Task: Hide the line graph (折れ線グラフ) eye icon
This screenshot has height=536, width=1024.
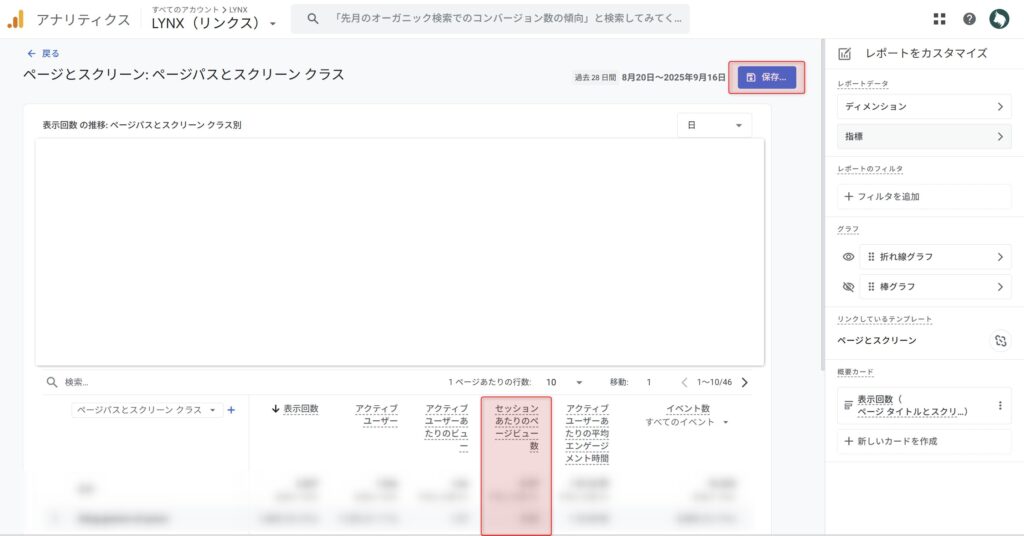Action: tap(848, 257)
